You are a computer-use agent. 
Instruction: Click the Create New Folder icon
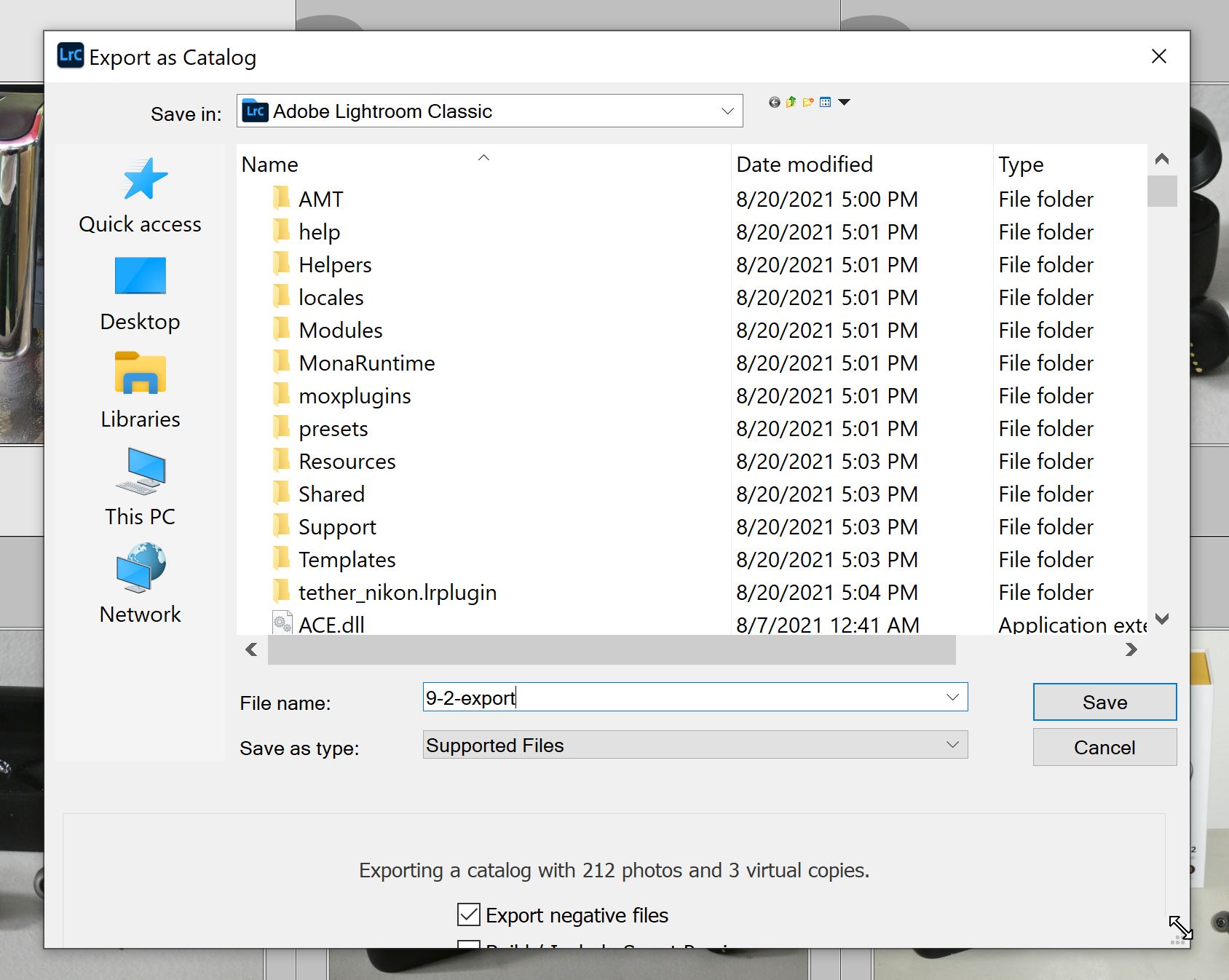click(x=807, y=102)
